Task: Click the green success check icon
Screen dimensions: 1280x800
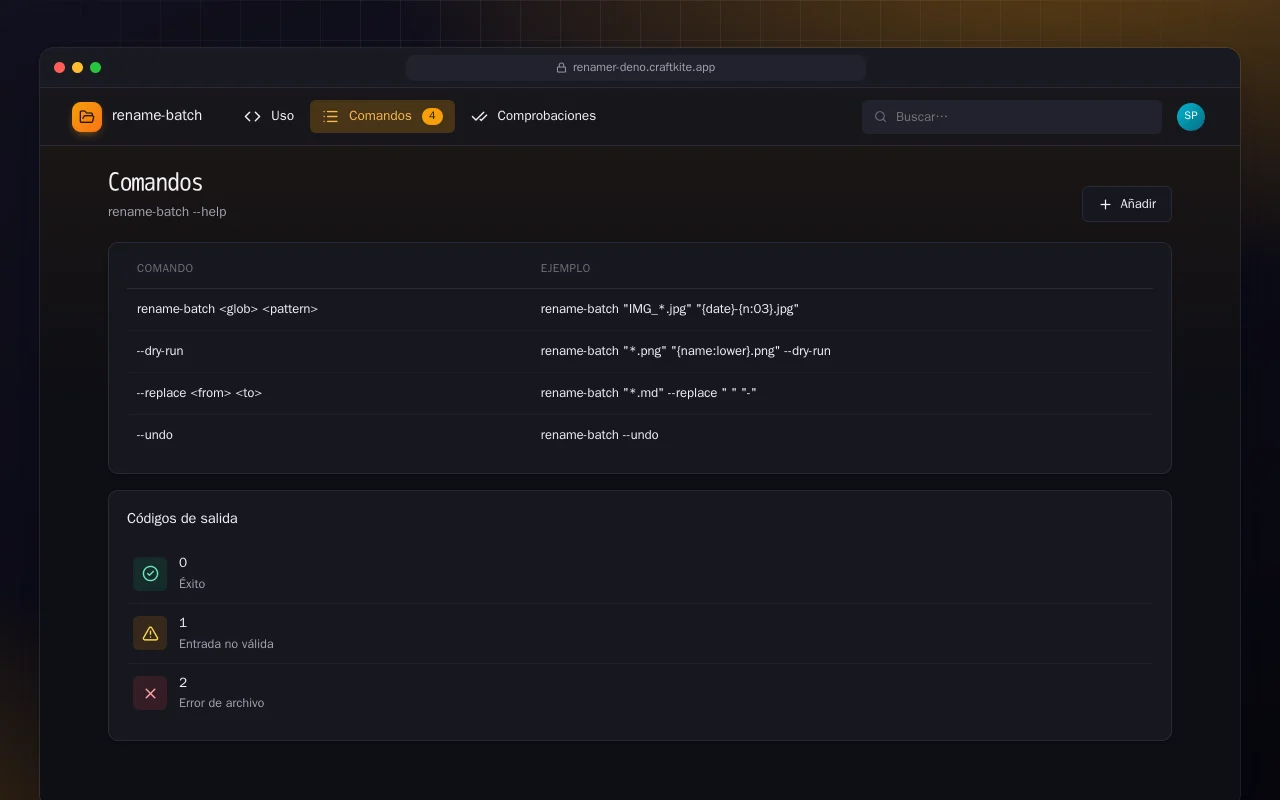Action: (x=150, y=573)
